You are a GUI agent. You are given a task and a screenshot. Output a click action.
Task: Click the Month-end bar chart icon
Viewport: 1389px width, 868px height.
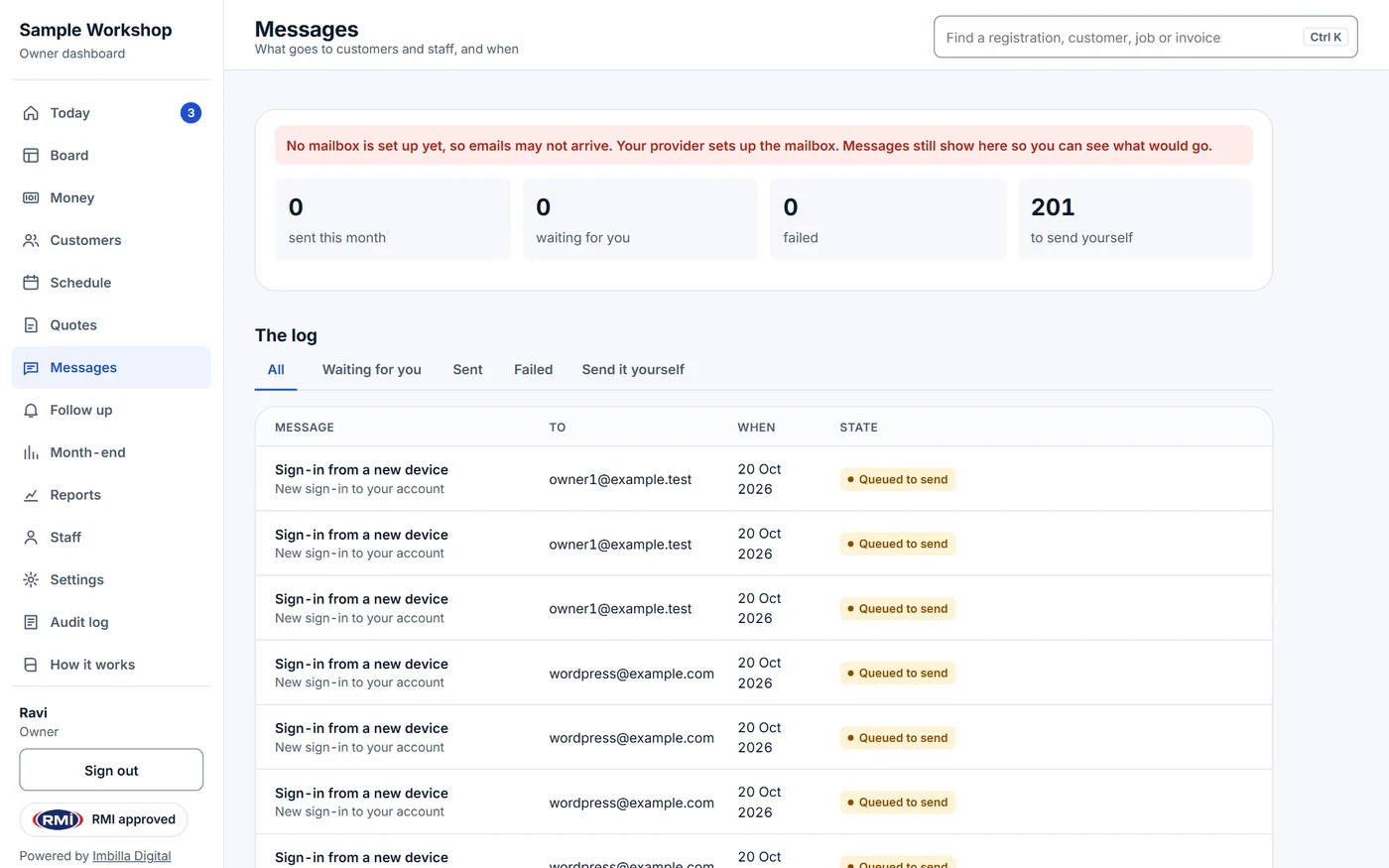click(x=31, y=452)
